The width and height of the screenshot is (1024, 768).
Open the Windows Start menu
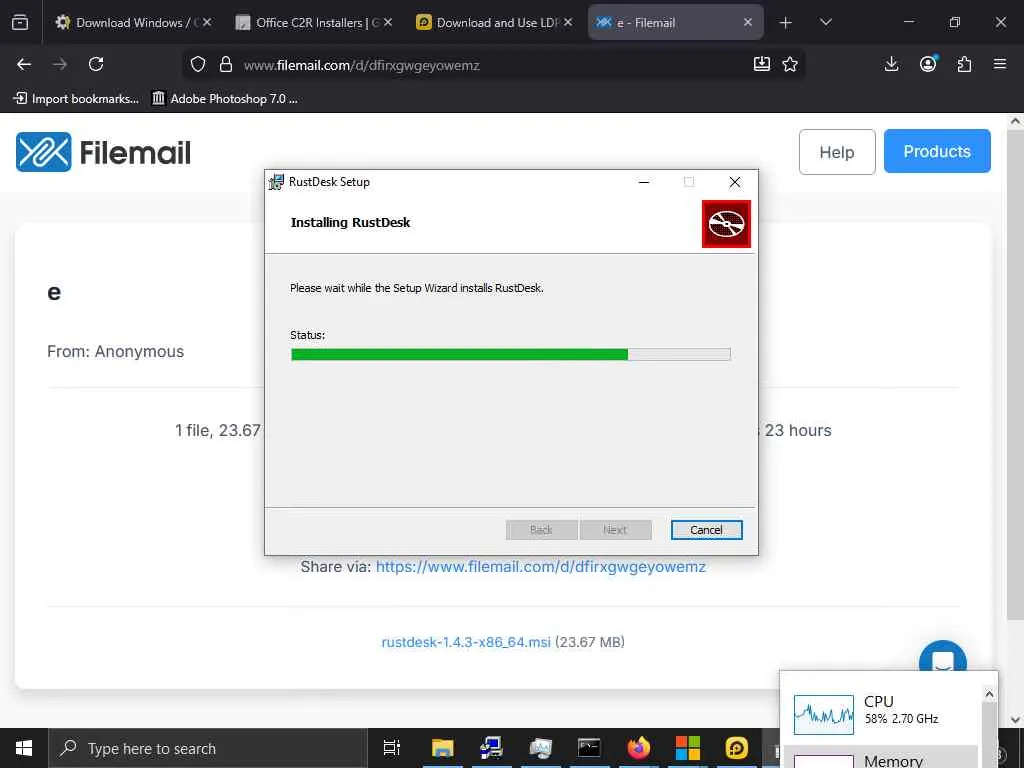click(x=24, y=748)
